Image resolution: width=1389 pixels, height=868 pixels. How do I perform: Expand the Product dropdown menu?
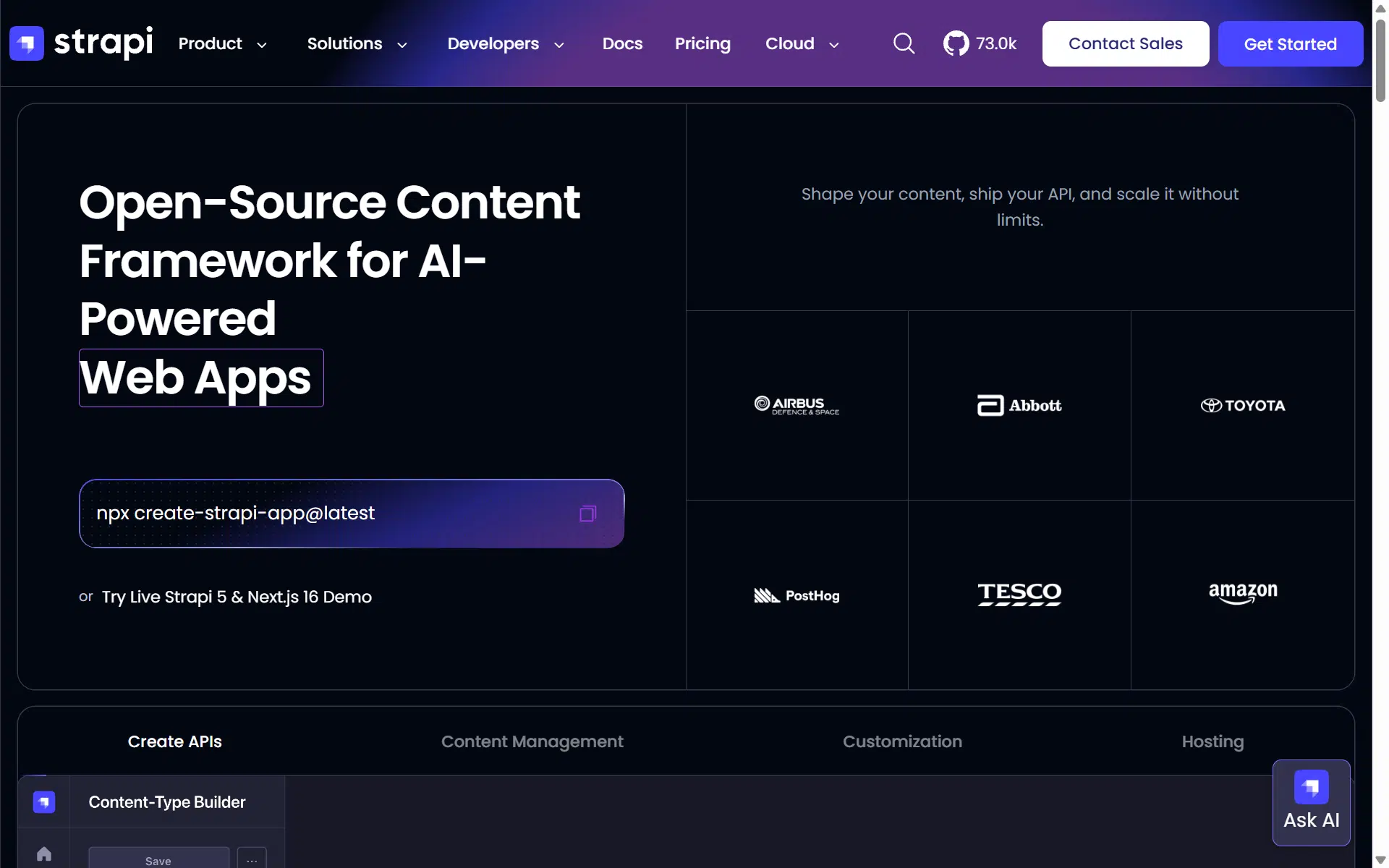(x=223, y=43)
